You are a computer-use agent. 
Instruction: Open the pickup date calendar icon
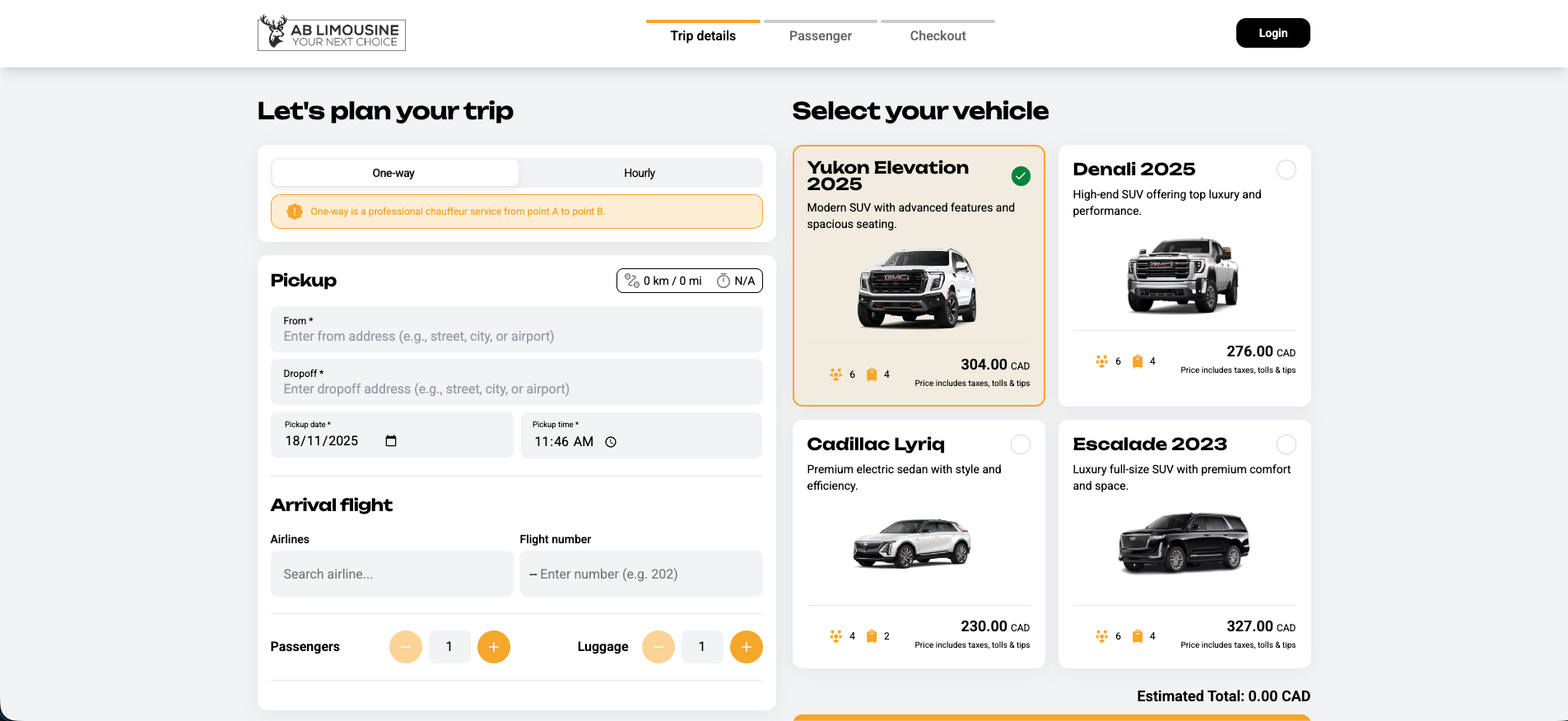point(391,441)
